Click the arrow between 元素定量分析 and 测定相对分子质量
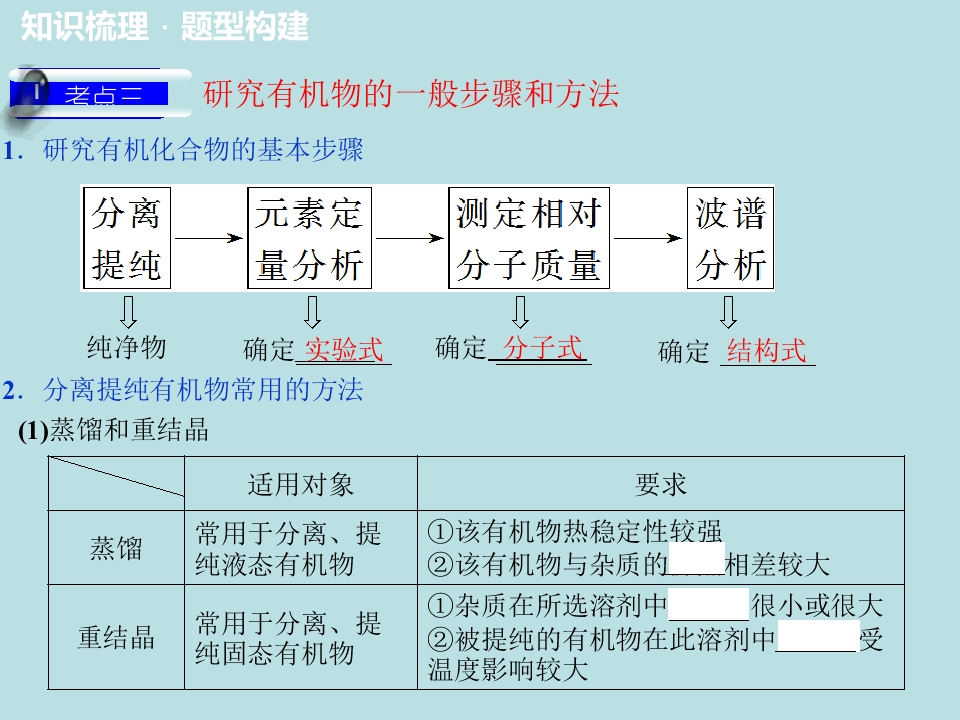The height and width of the screenshot is (720, 960). click(410, 238)
